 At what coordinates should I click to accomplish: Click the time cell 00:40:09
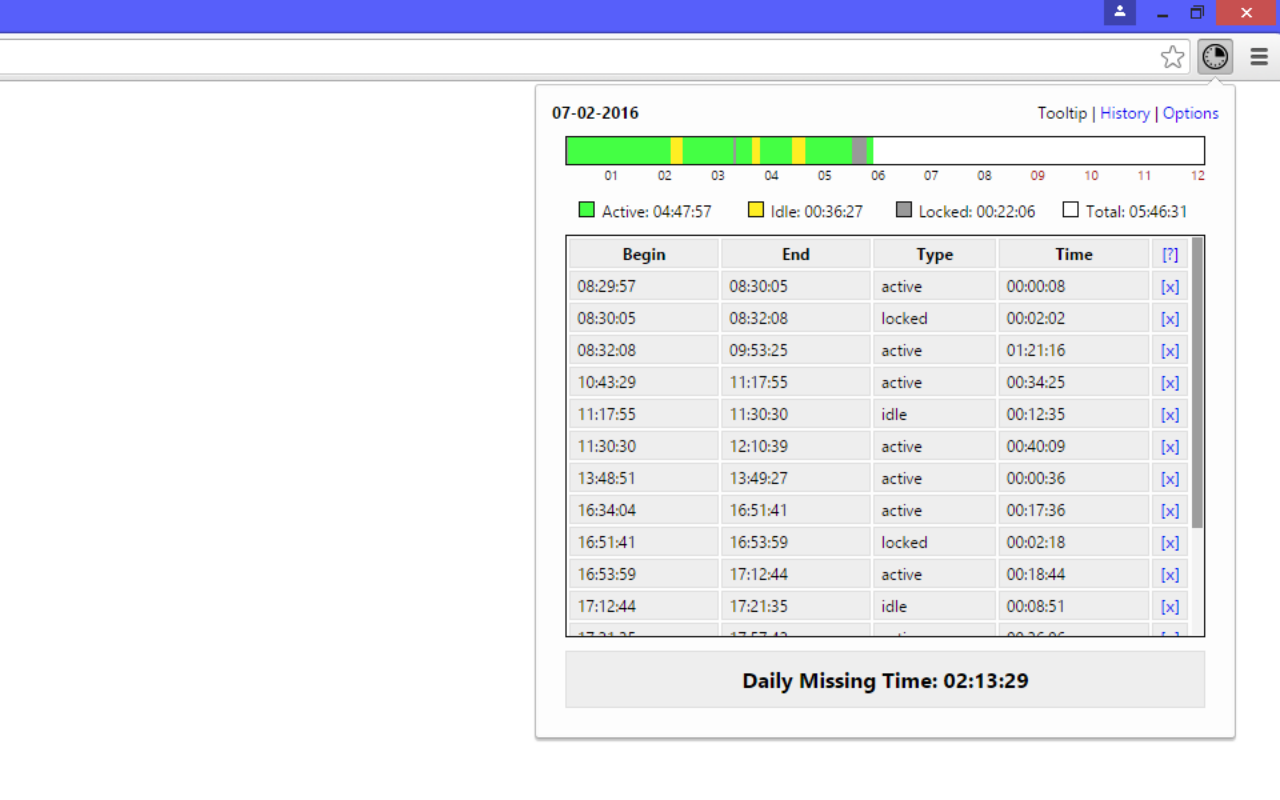(x=1074, y=446)
